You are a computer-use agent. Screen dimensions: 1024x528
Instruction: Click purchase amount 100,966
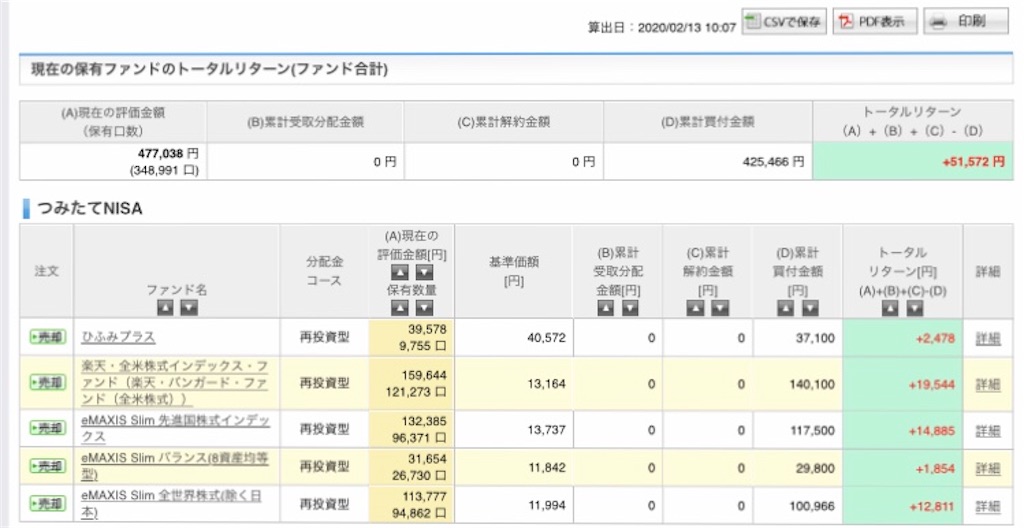pyautogui.click(x=812, y=506)
